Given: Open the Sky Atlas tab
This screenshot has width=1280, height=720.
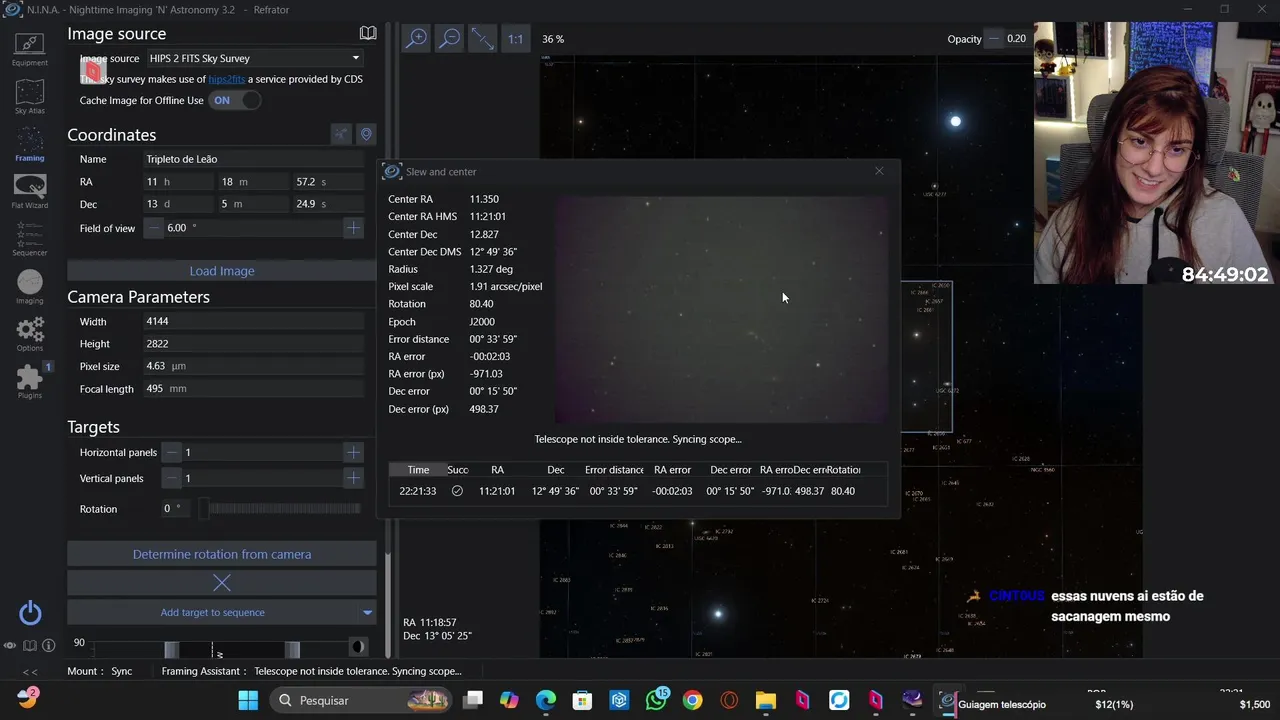Looking at the screenshot, I should [x=29, y=97].
